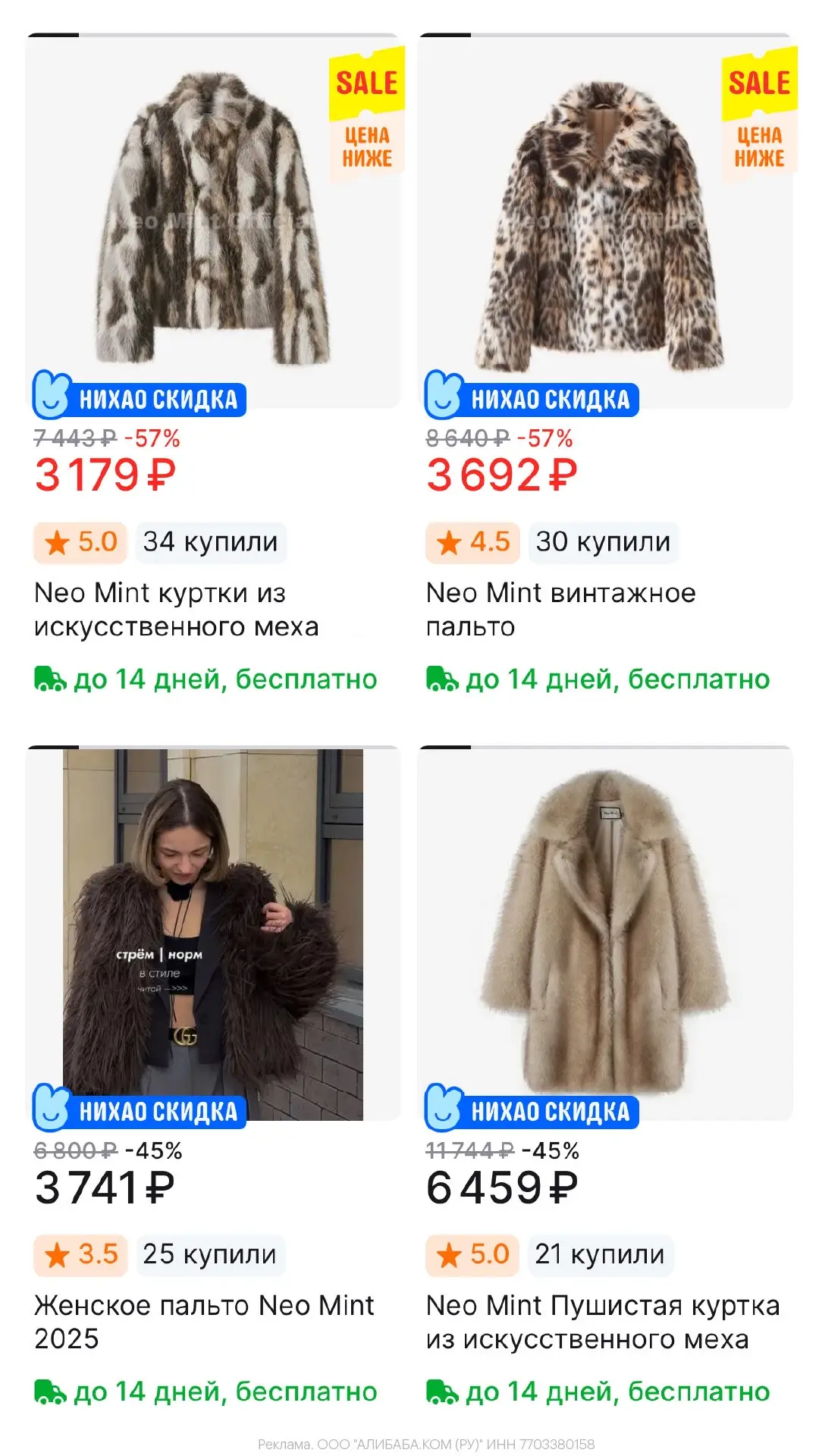
Task: Tap delivery truck icon under beige coat
Action: click(441, 1392)
